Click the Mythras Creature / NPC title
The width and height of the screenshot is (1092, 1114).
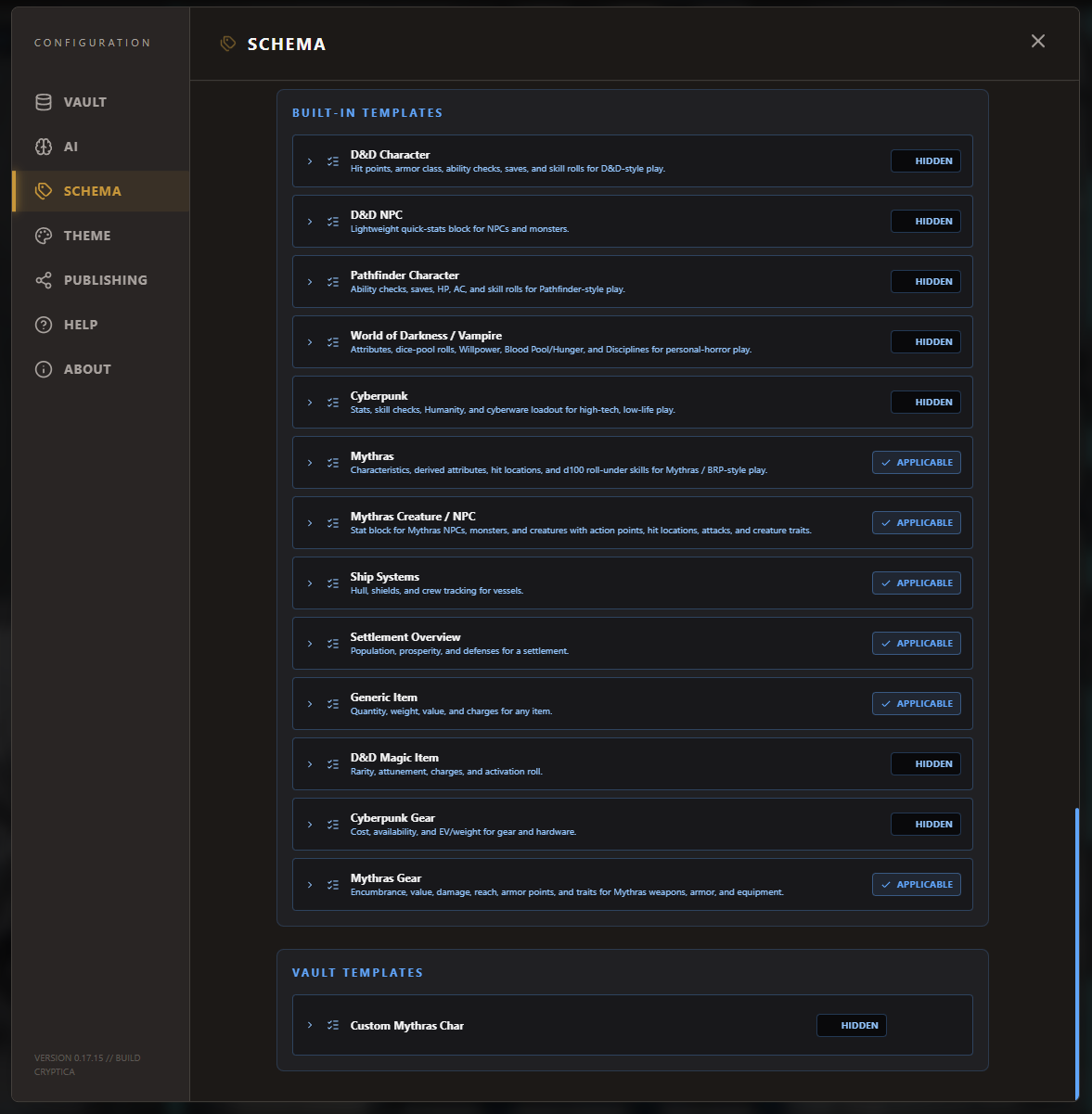tap(413, 517)
